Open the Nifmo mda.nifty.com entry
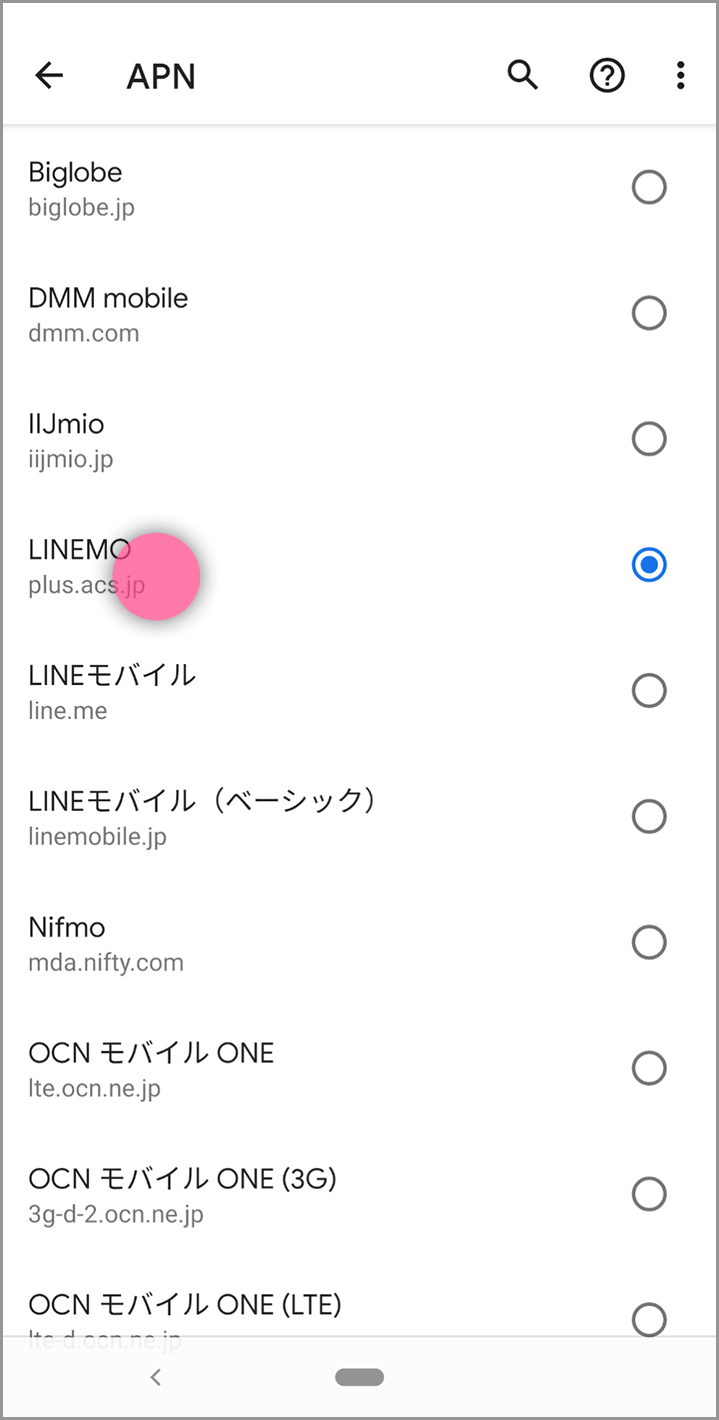The image size is (719, 1420). (300, 943)
